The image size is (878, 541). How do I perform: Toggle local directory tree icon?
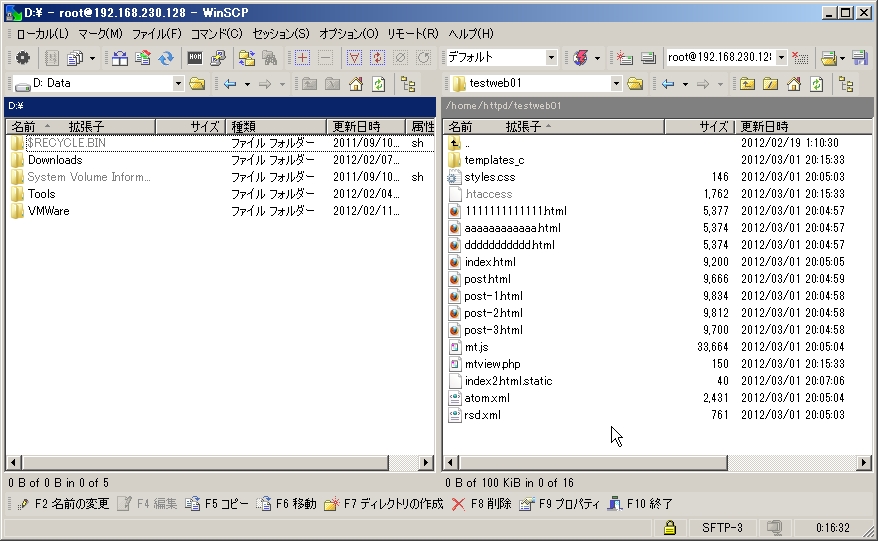coord(408,84)
